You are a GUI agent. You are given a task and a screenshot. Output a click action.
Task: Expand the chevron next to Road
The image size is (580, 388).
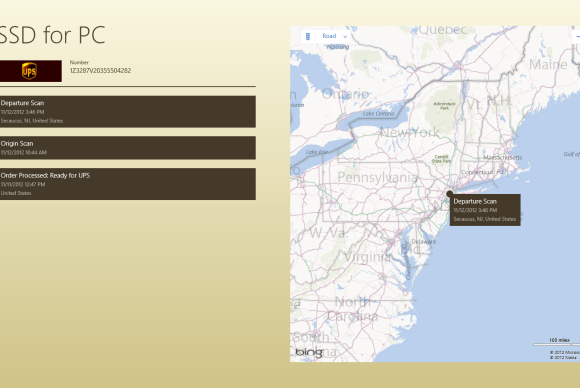click(345, 37)
